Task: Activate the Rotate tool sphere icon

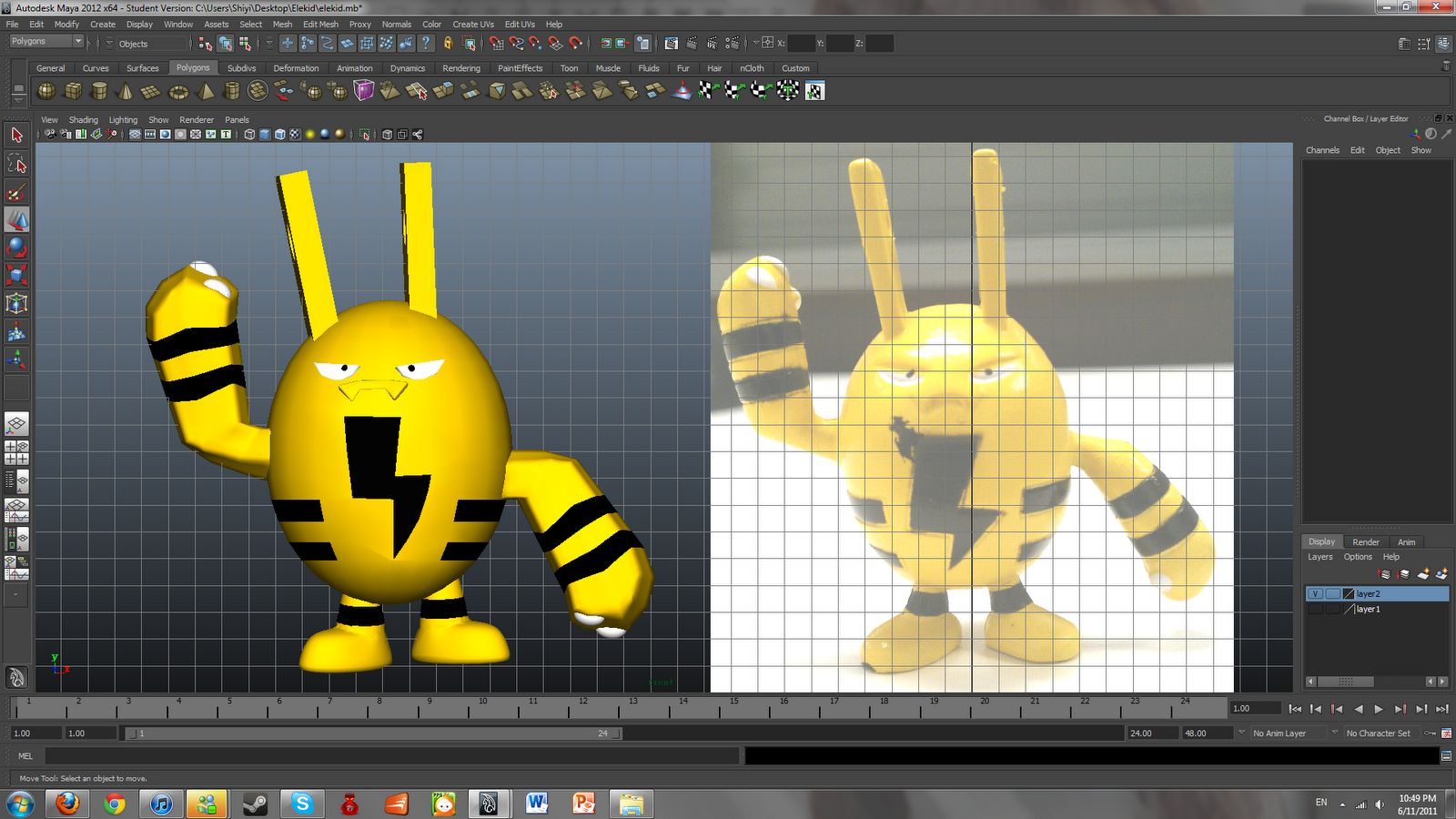Action: [x=16, y=248]
